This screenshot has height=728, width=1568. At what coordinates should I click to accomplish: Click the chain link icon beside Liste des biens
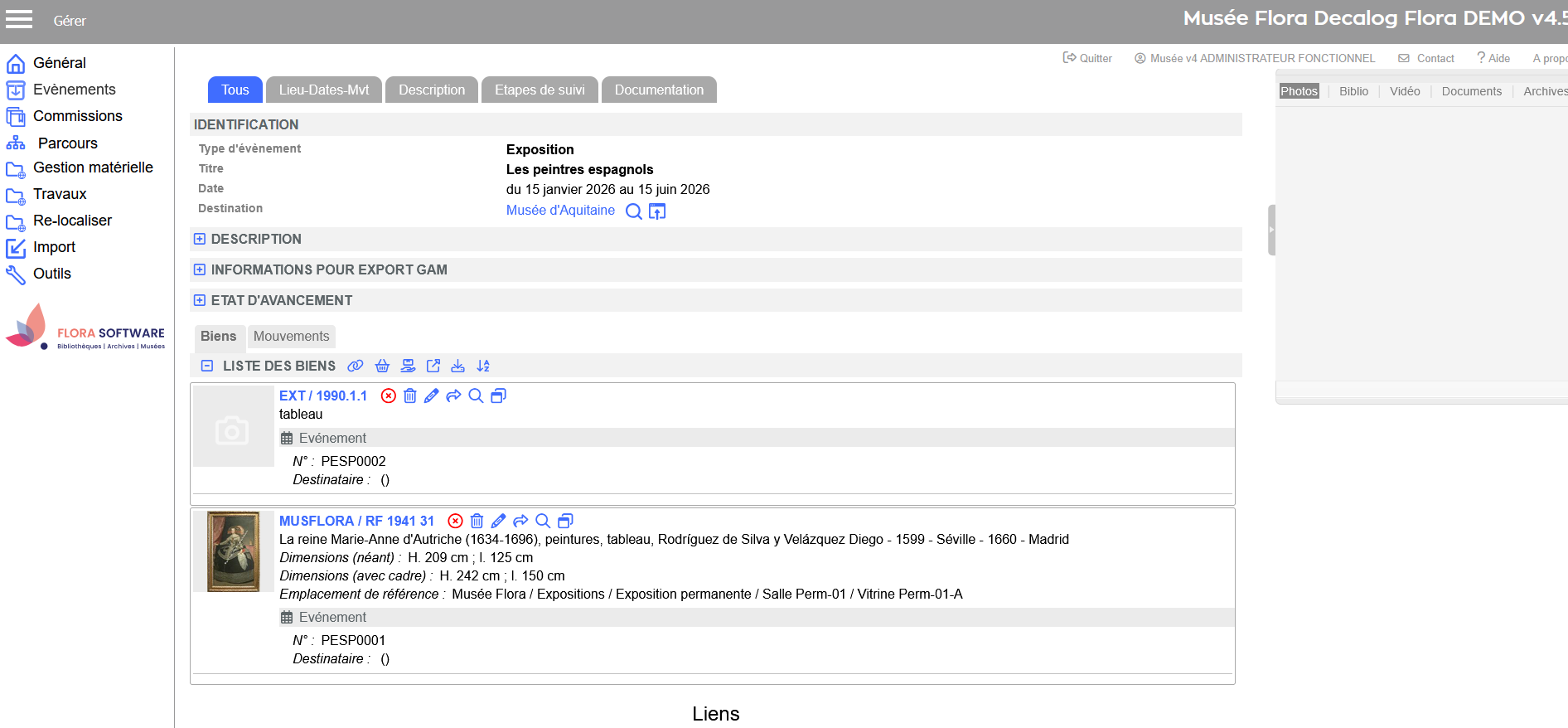pos(356,366)
